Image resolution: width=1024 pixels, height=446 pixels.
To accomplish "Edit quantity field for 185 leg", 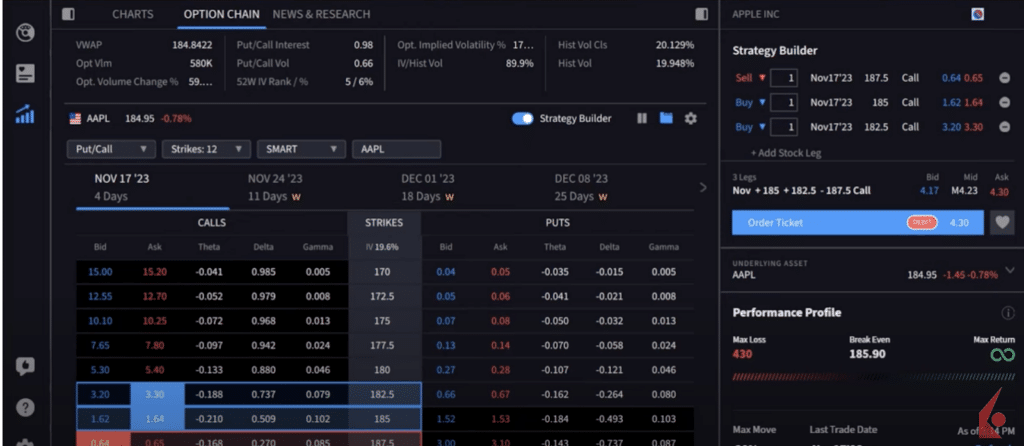I will [784, 103].
